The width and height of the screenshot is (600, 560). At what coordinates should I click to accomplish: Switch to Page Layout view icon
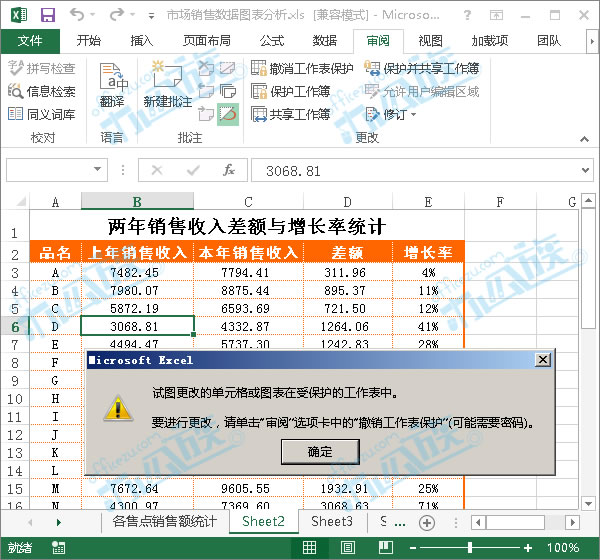pyautogui.click(x=347, y=548)
